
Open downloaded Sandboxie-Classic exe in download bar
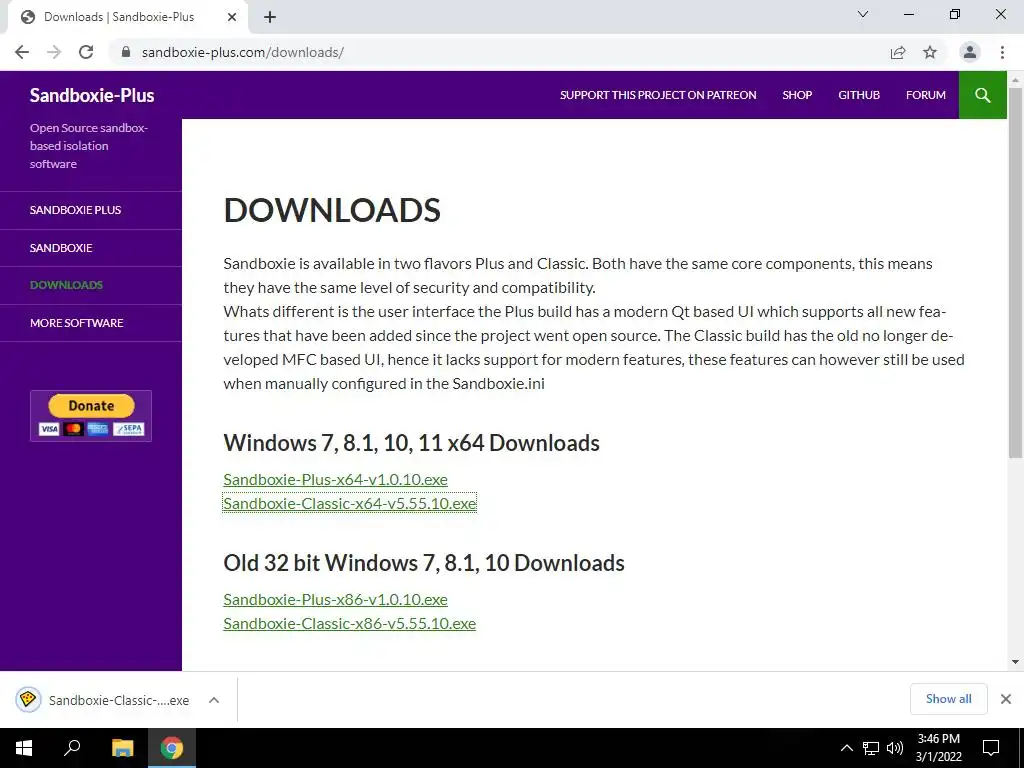tap(103, 700)
